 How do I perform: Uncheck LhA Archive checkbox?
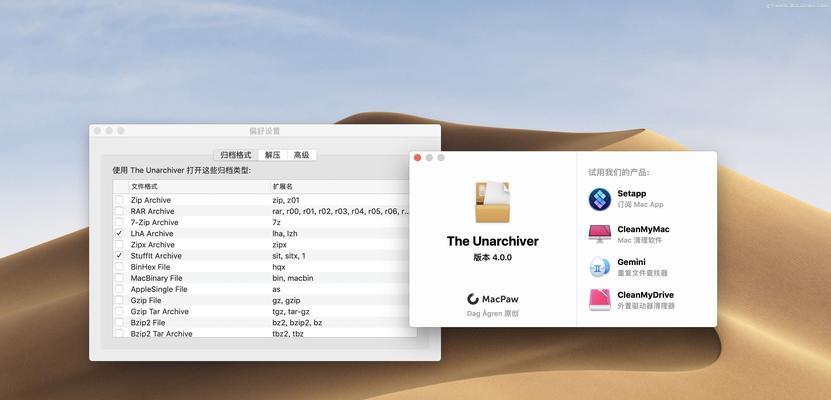click(x=119, y=234)
